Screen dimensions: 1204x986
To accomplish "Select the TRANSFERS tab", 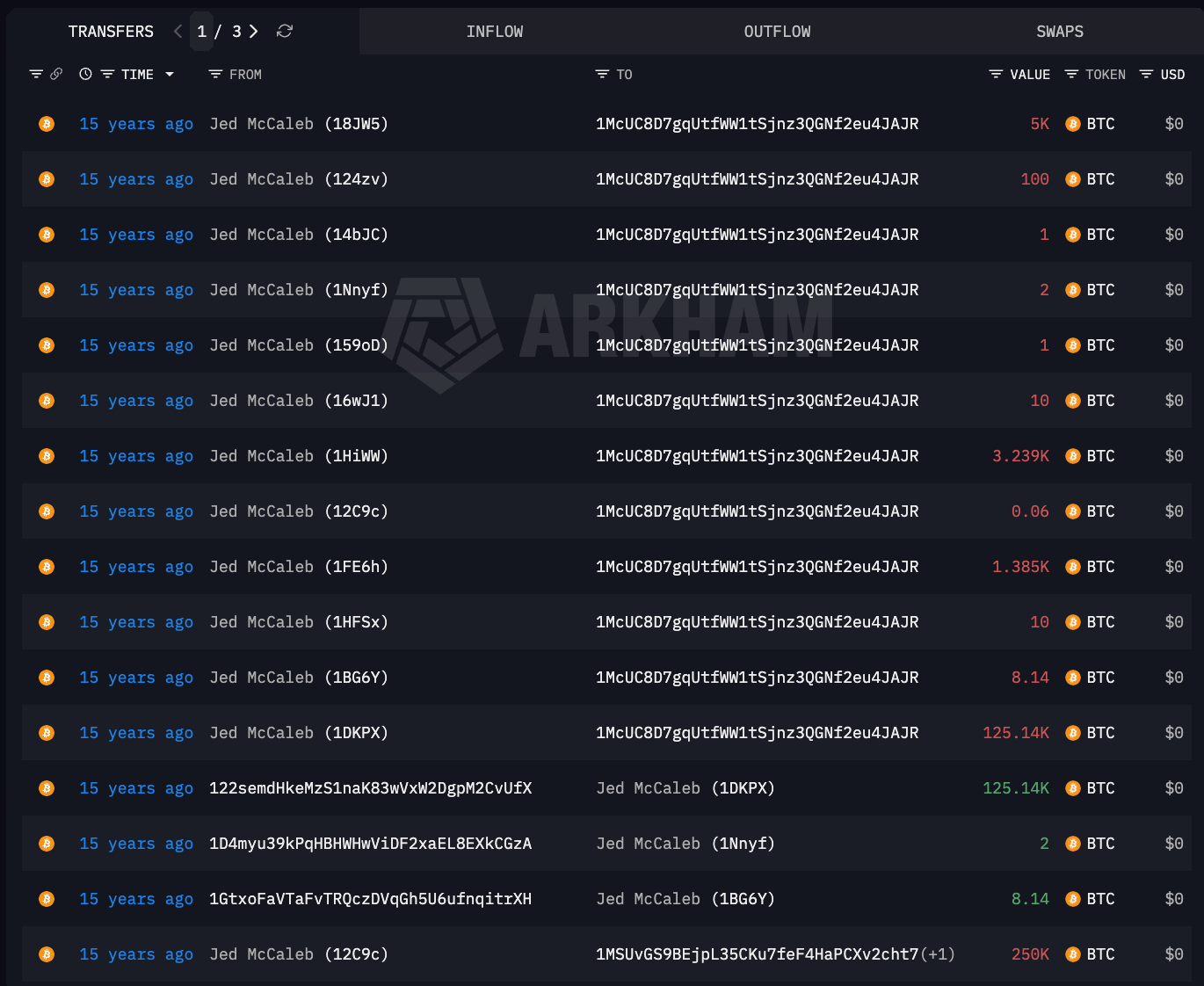I will tap(111, 32).
